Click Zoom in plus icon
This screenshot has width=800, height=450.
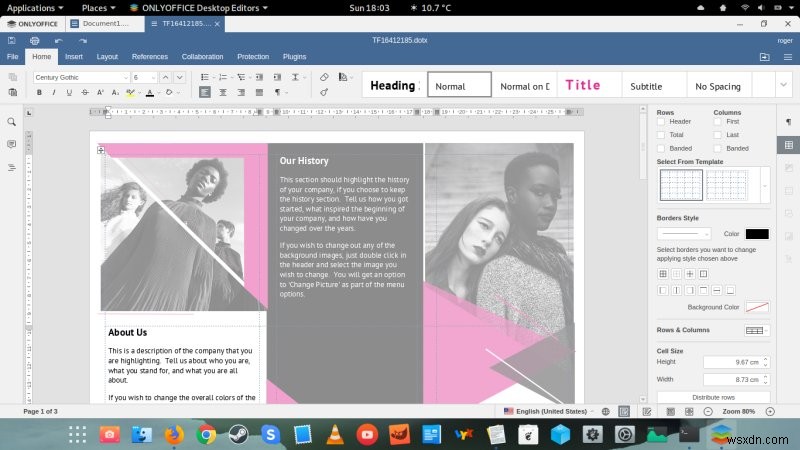click(770, 411)
